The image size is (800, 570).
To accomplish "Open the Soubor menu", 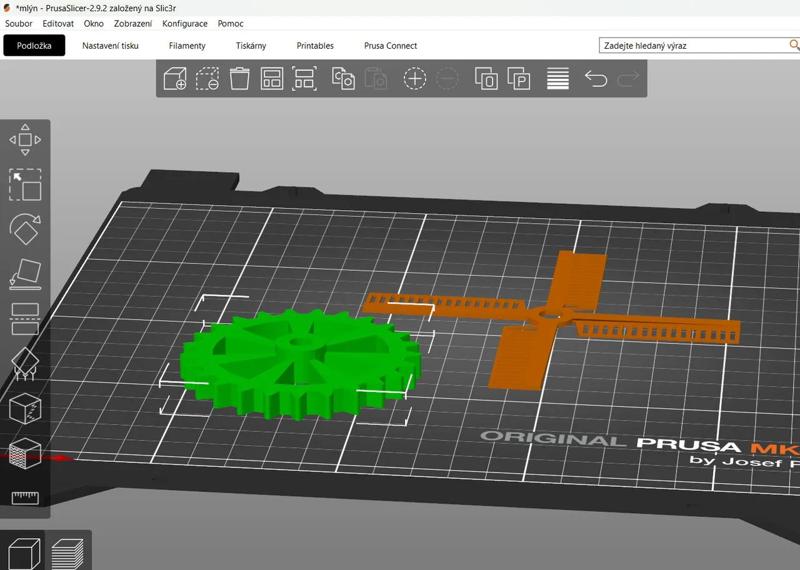I will click(x=19, y=23).
